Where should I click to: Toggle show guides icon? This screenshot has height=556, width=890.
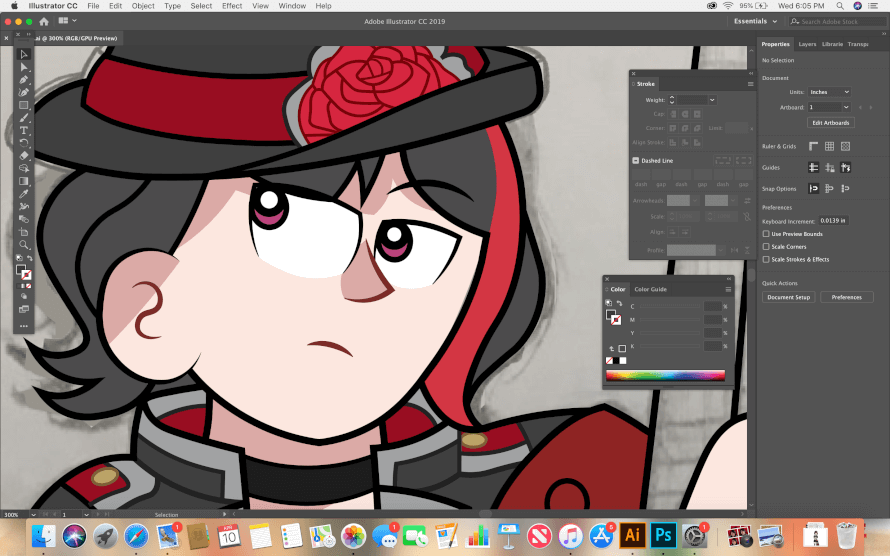point(813,167)
